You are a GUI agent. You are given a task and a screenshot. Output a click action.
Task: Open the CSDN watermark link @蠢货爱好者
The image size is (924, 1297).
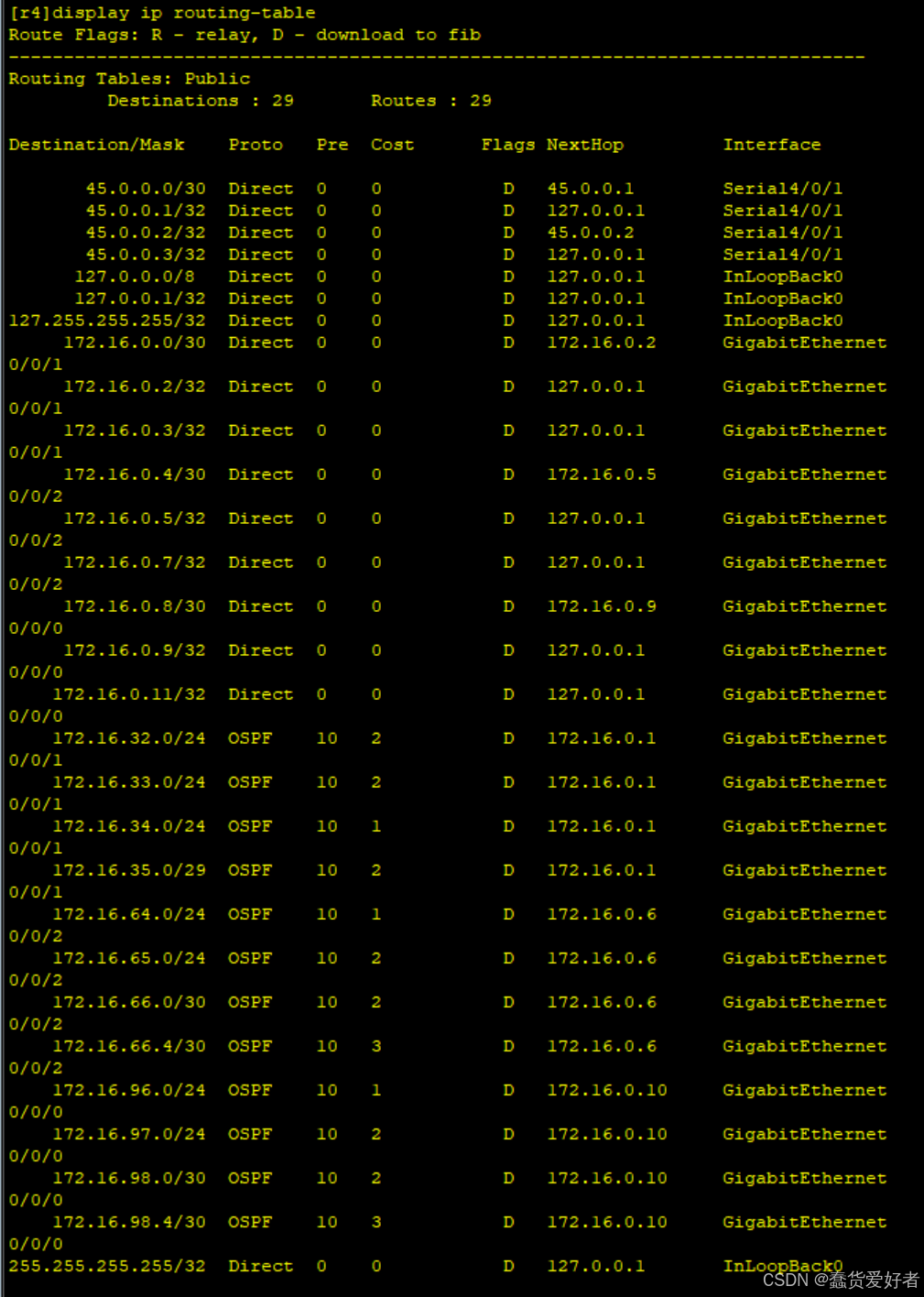(836, 1280)
